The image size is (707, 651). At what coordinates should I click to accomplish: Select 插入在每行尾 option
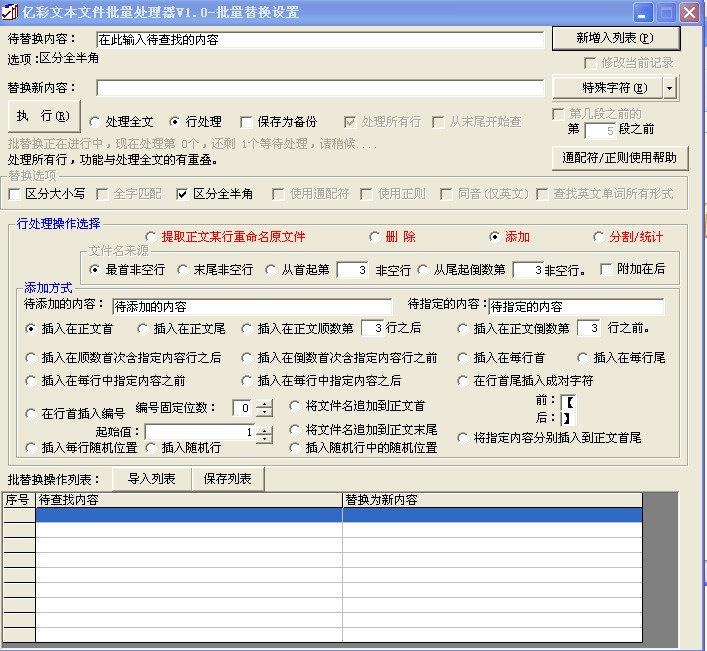621,358
